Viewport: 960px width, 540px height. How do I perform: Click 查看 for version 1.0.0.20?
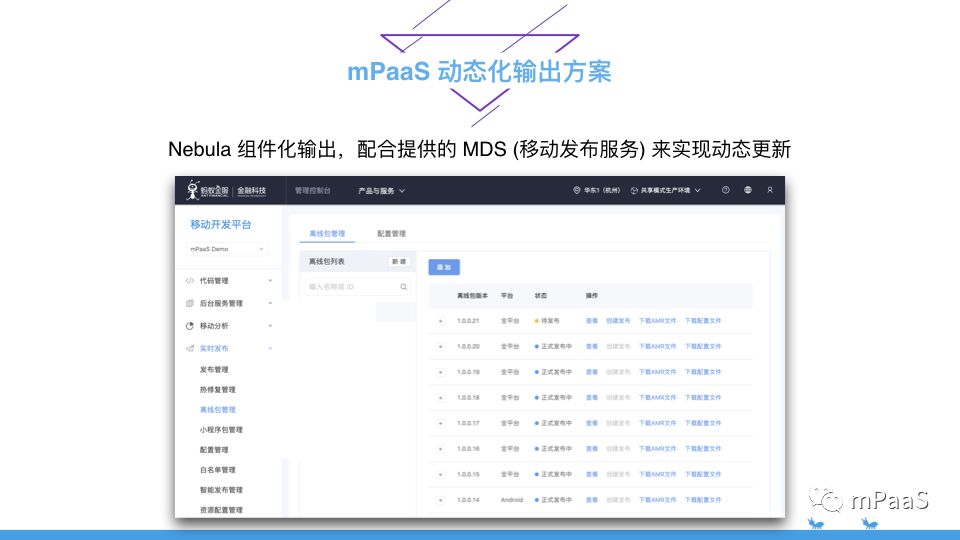tap(591, 347)
